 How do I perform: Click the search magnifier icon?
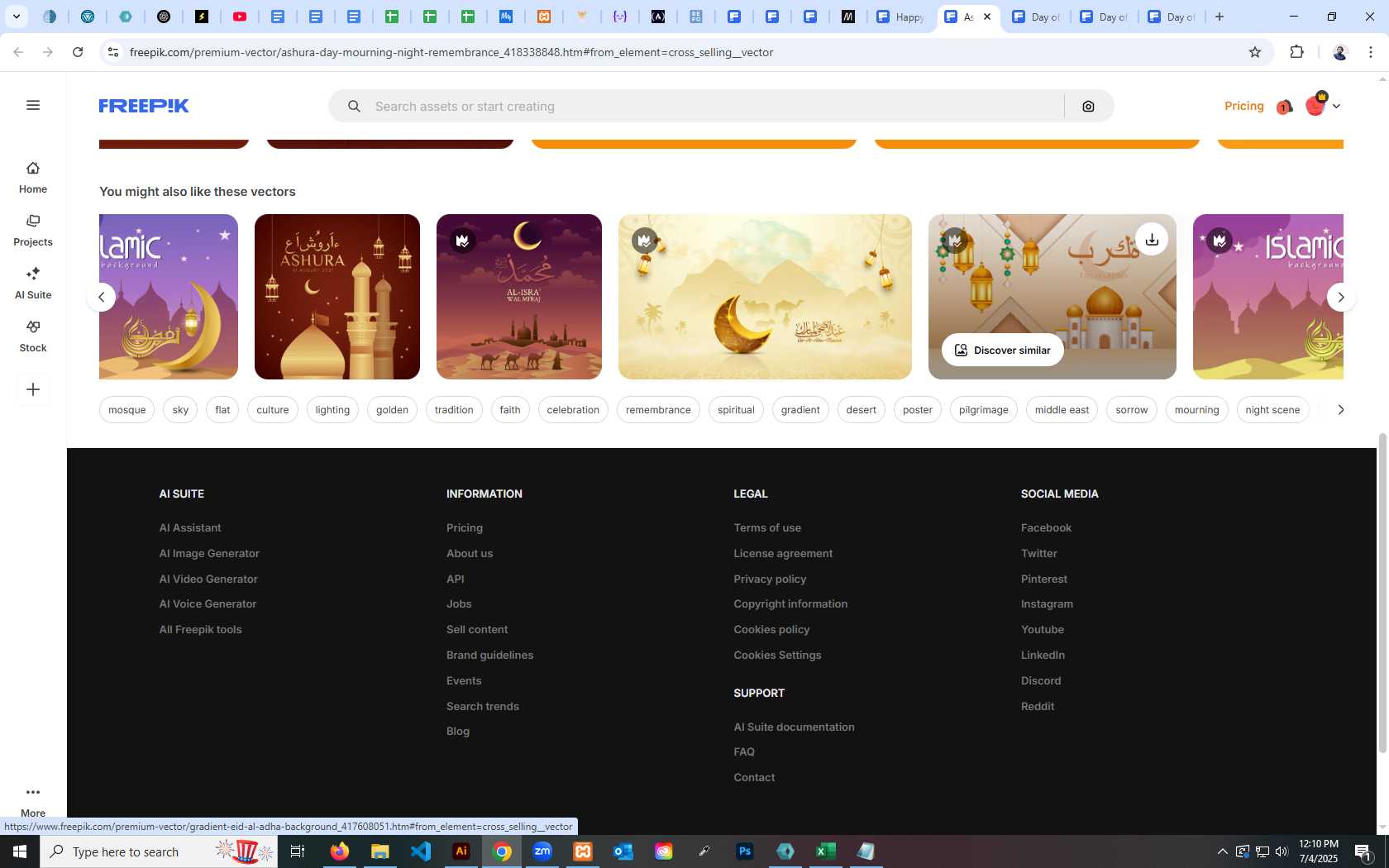[x=354, y=106]
